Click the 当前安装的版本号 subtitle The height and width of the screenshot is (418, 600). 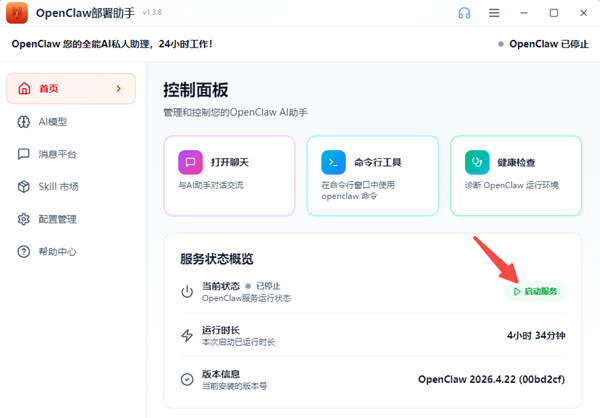[x=234, y=386]
